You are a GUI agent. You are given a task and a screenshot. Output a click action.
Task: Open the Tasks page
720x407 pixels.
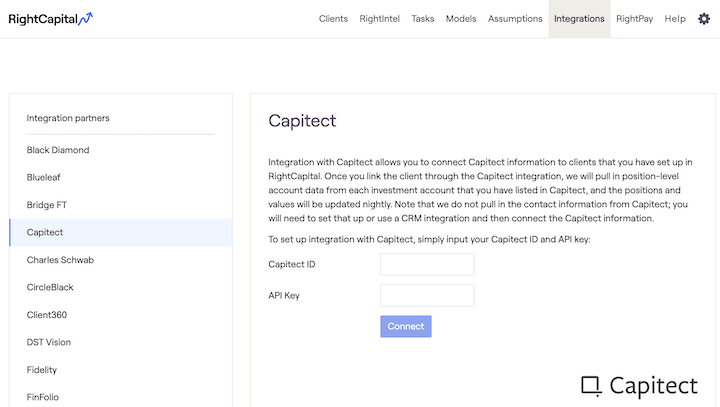click(x=422, y=19)
